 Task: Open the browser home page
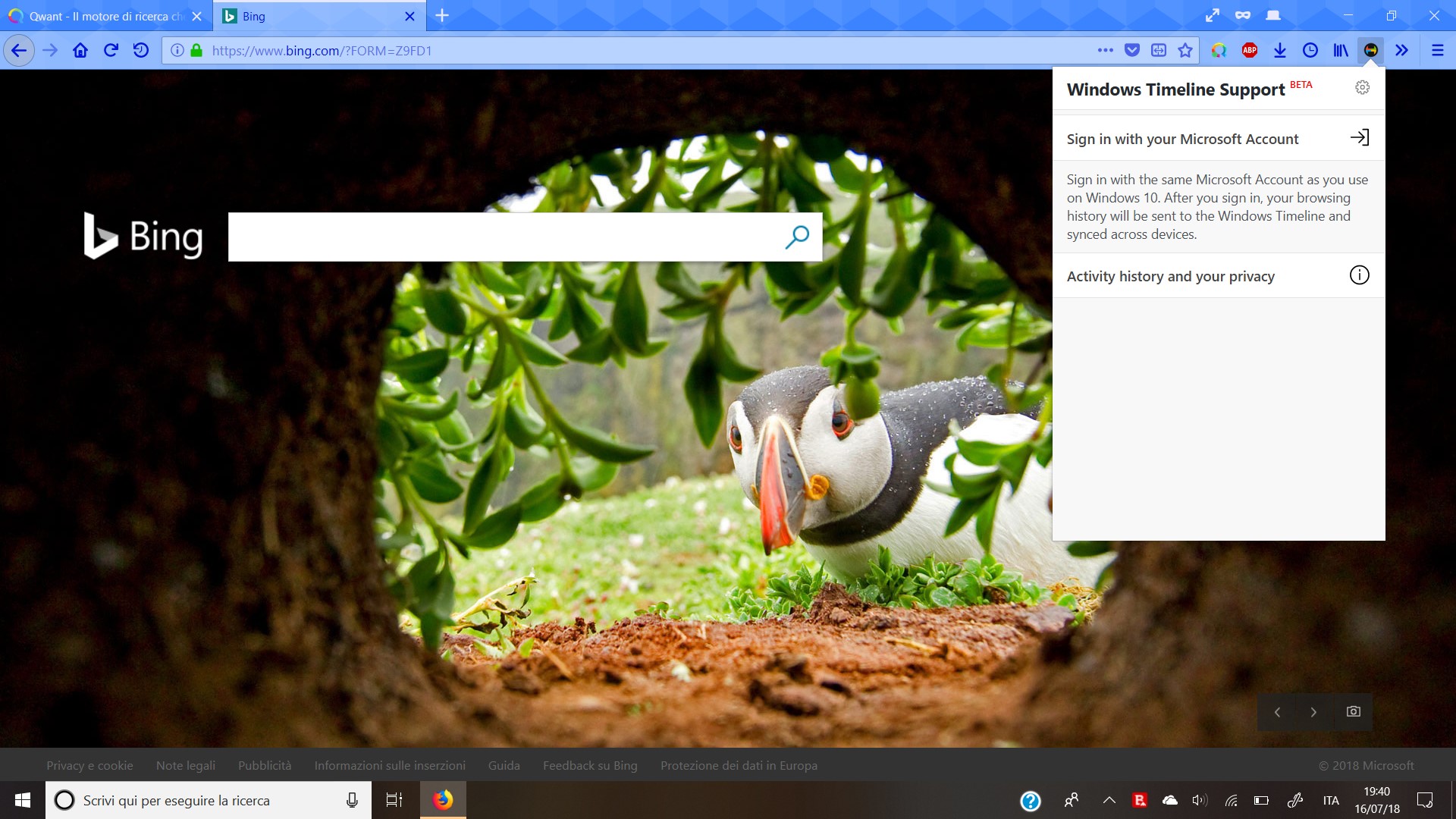(80, 51)
